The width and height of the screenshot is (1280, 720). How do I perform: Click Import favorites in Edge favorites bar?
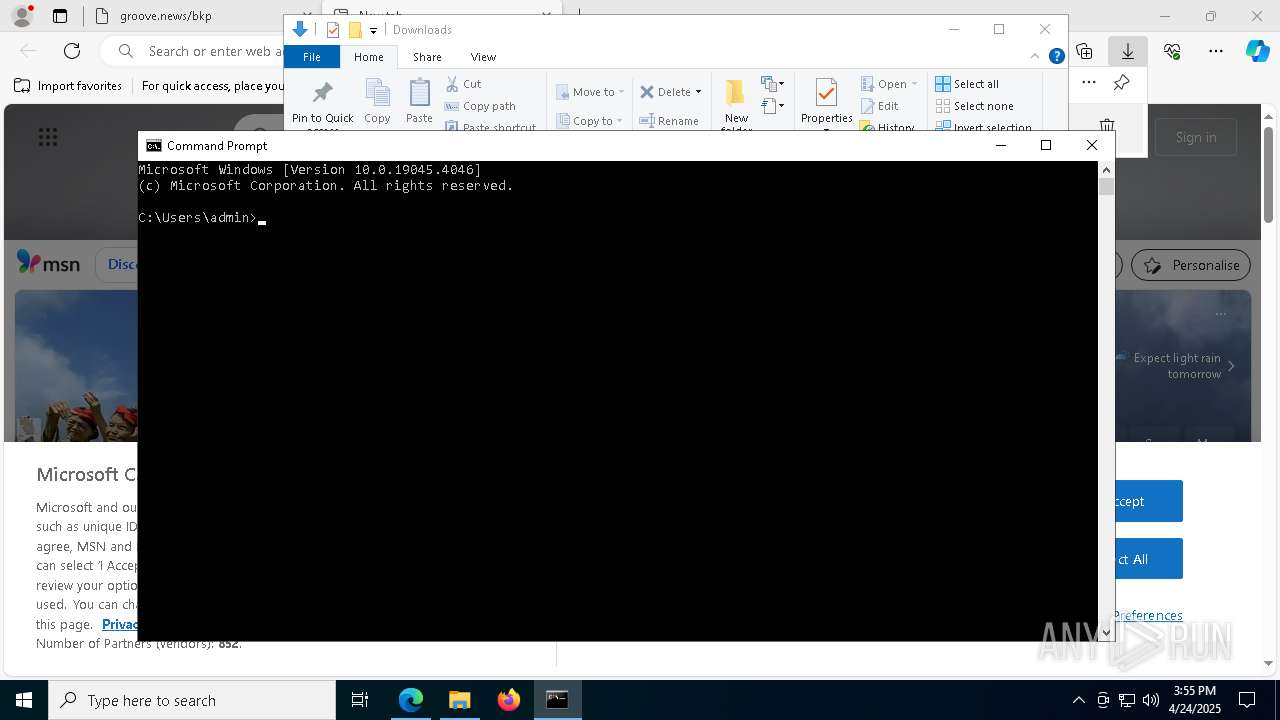pyautogui.click(x=68, y=86)
